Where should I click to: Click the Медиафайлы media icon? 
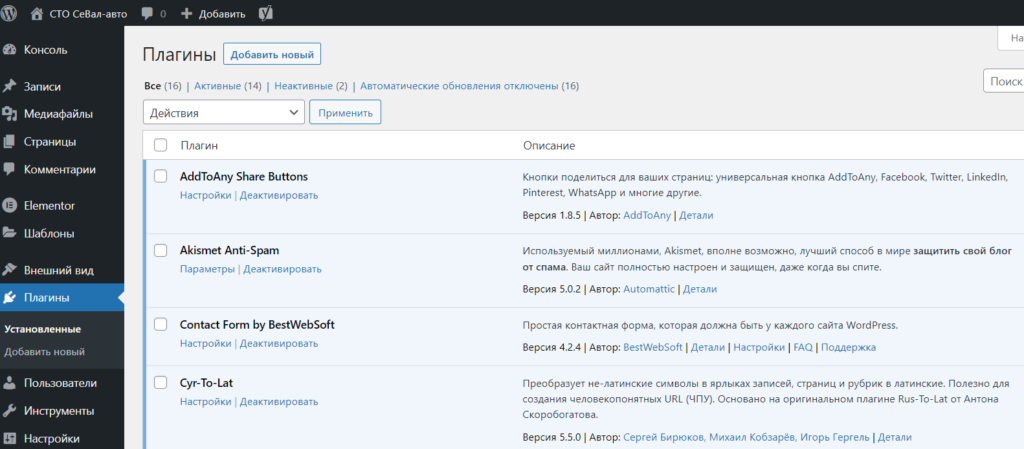[x=9, y=114]
